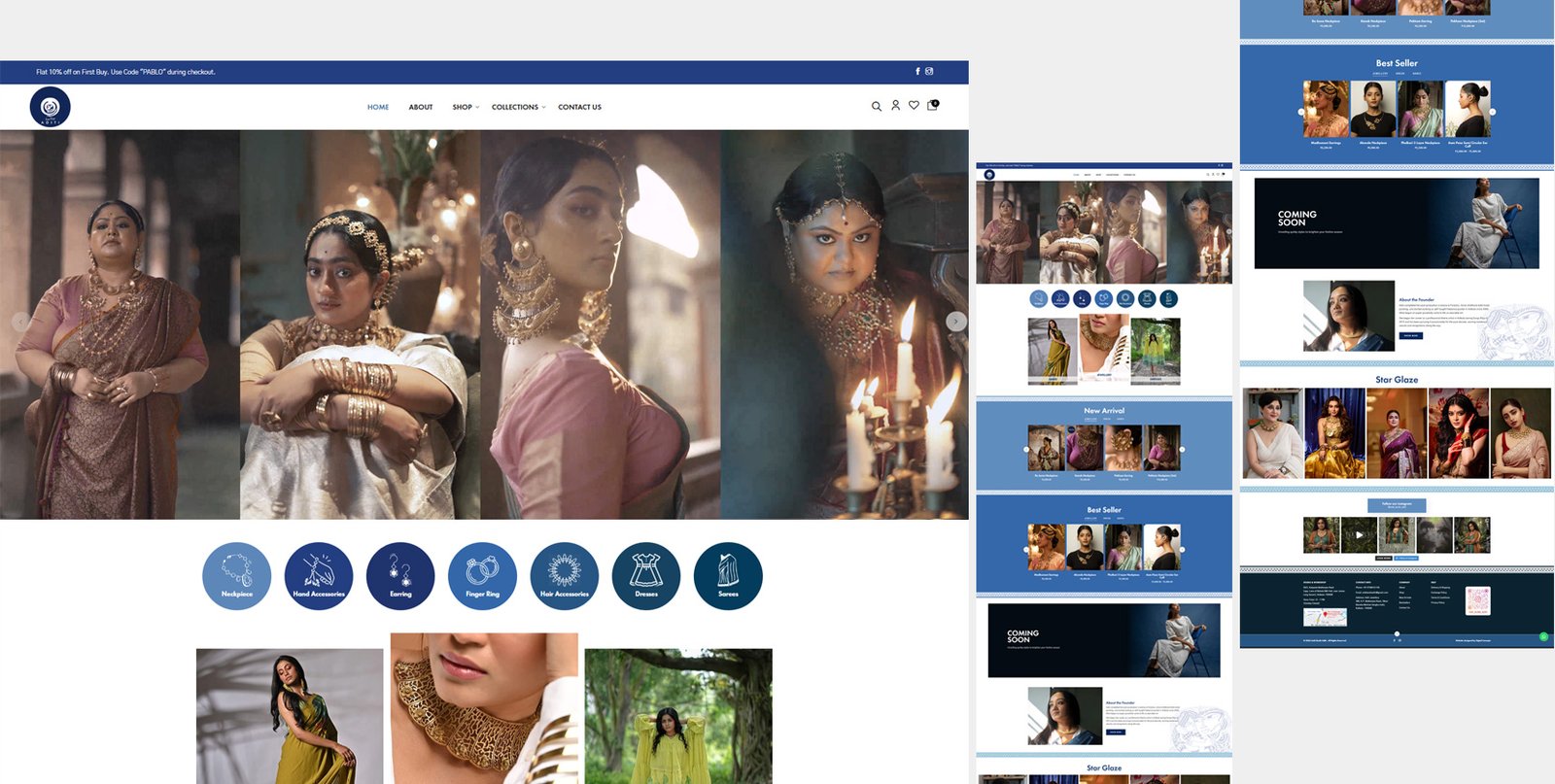Screen dimensions: 1555x784
Task: Visit Facebook from top bar icon
Action: (x=917, y=72)
